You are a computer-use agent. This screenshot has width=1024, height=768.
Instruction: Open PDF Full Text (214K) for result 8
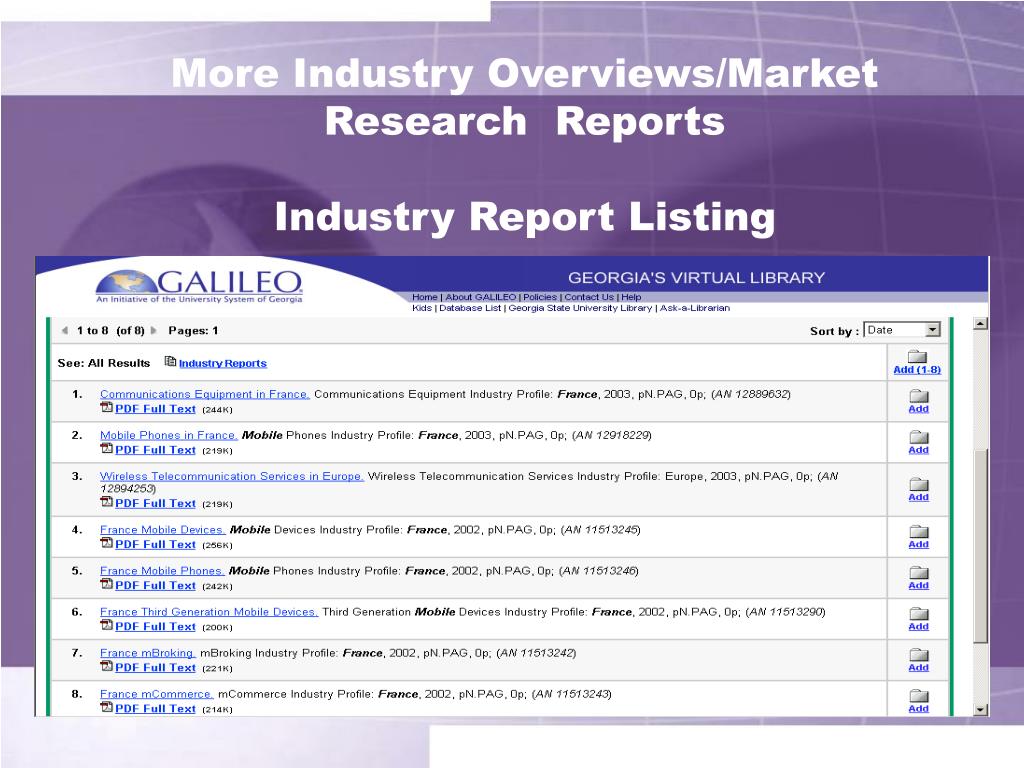(155, 709)
